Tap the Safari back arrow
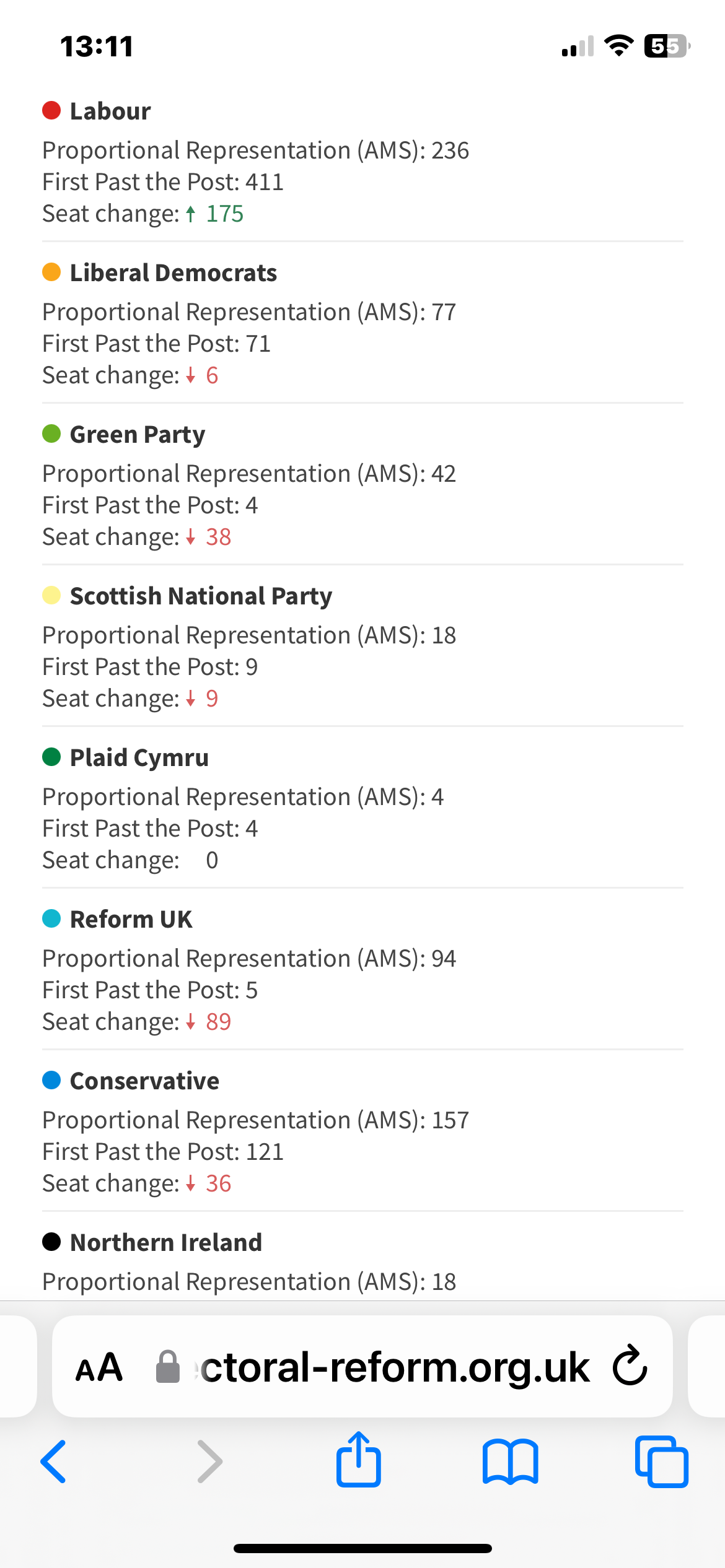Image resolution: width=725 pixels, height=1568 pixels. click(x=53, y=1461)
